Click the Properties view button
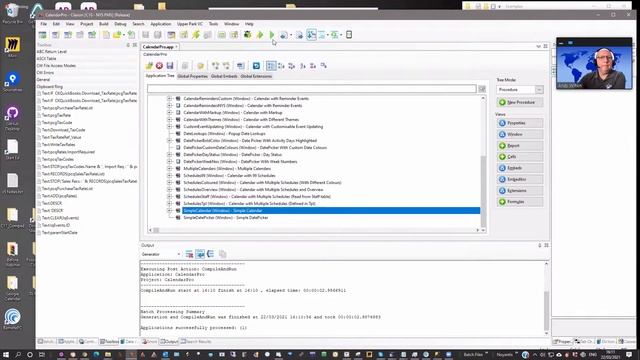Screen dimensions: 640x360 tap(520, 123)
